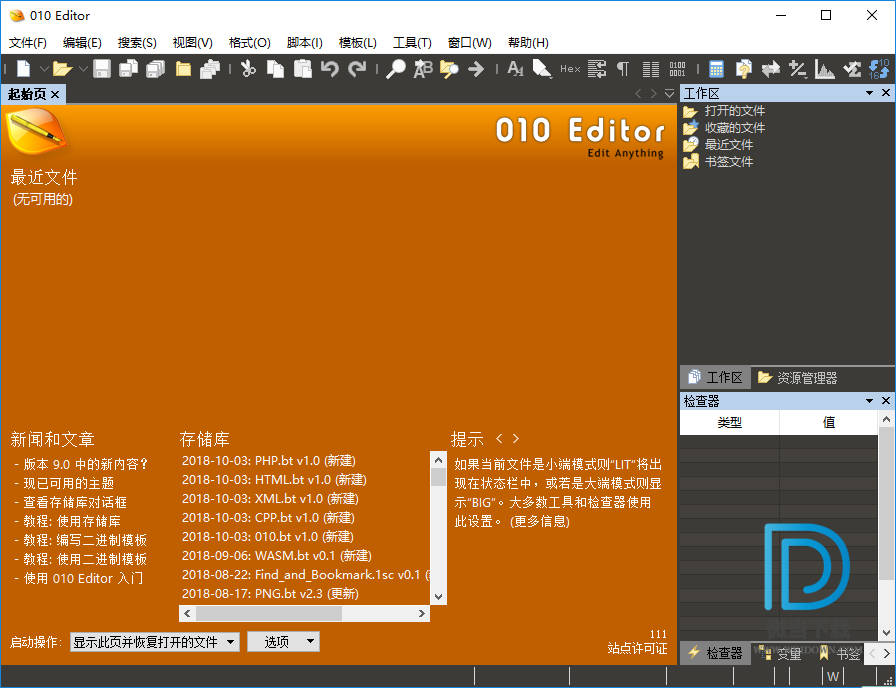Open Find with the magnifier icon
The height and width of the screenshot is (688, 896).
point(395,69)
